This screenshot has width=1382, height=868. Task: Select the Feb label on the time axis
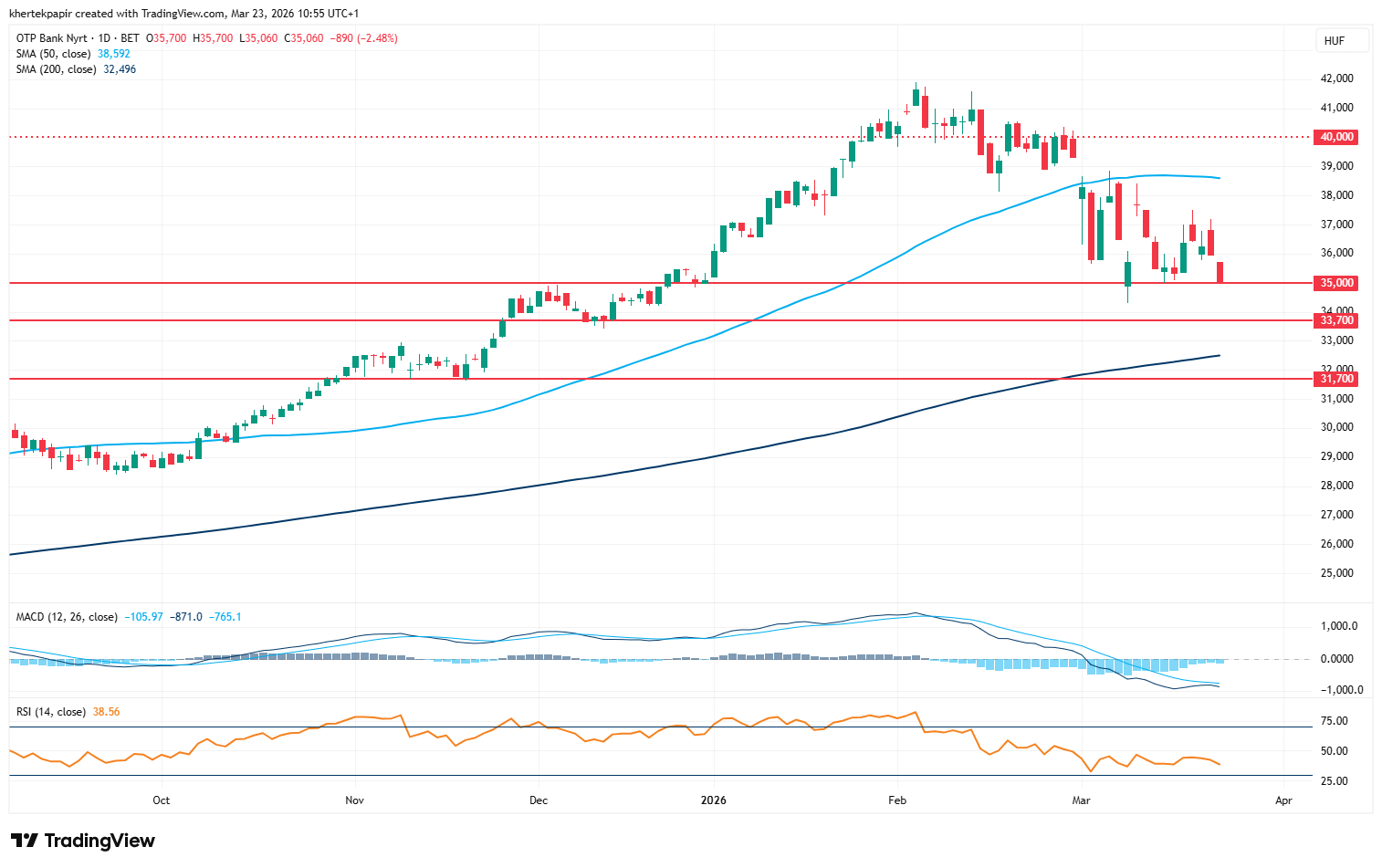pos(897,800)
